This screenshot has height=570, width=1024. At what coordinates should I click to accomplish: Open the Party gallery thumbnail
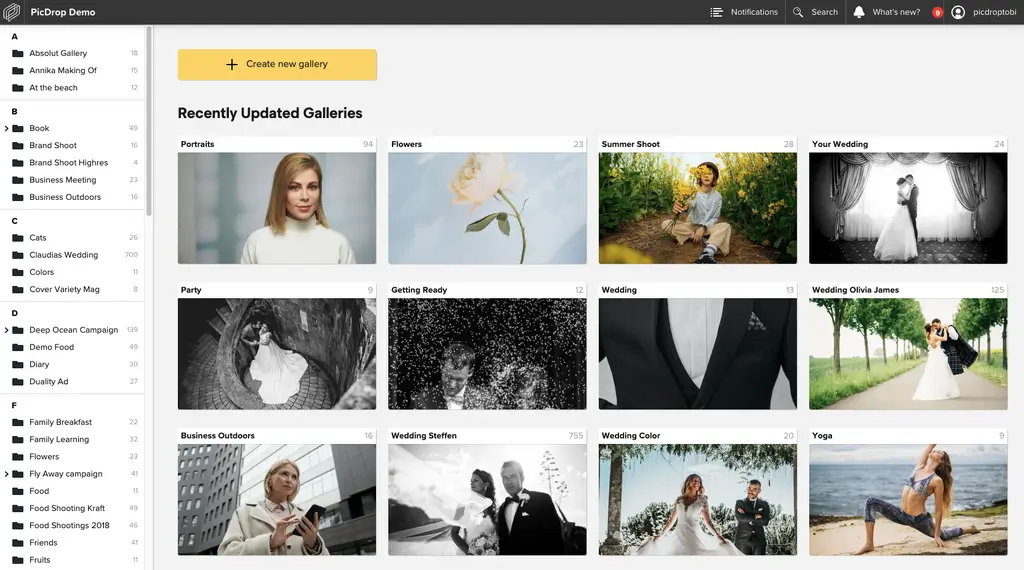click(277, 354)
